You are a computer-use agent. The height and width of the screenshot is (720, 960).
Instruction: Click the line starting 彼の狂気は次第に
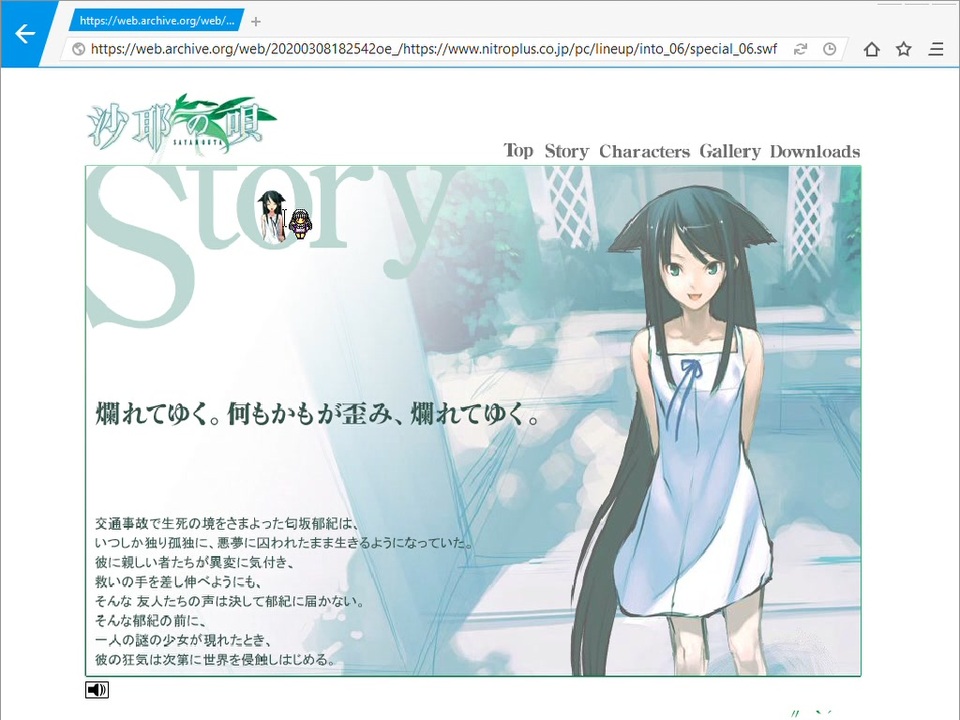pos(216,660)
